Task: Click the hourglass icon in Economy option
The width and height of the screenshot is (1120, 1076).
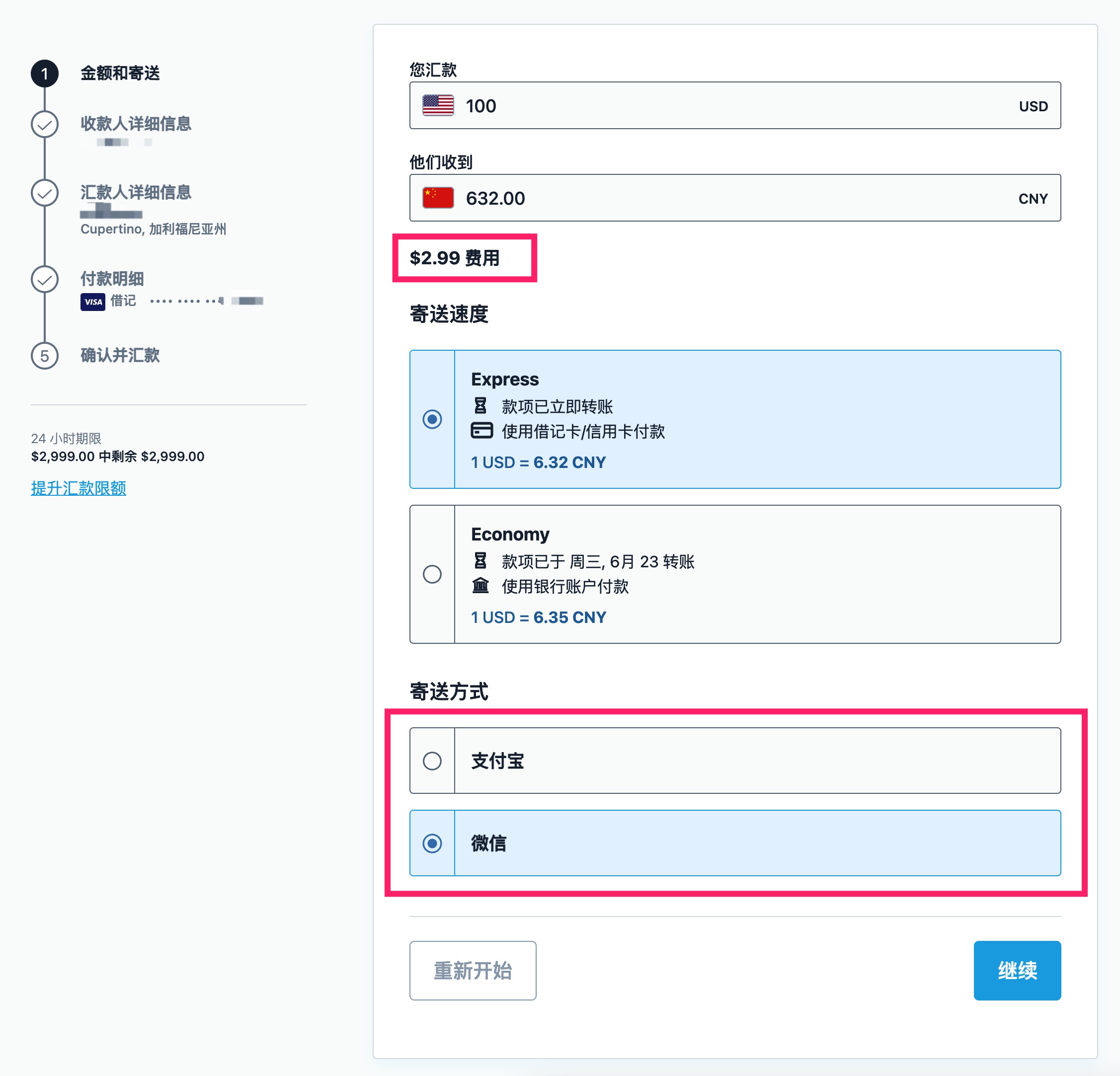Action: click(x=480, y=561)
